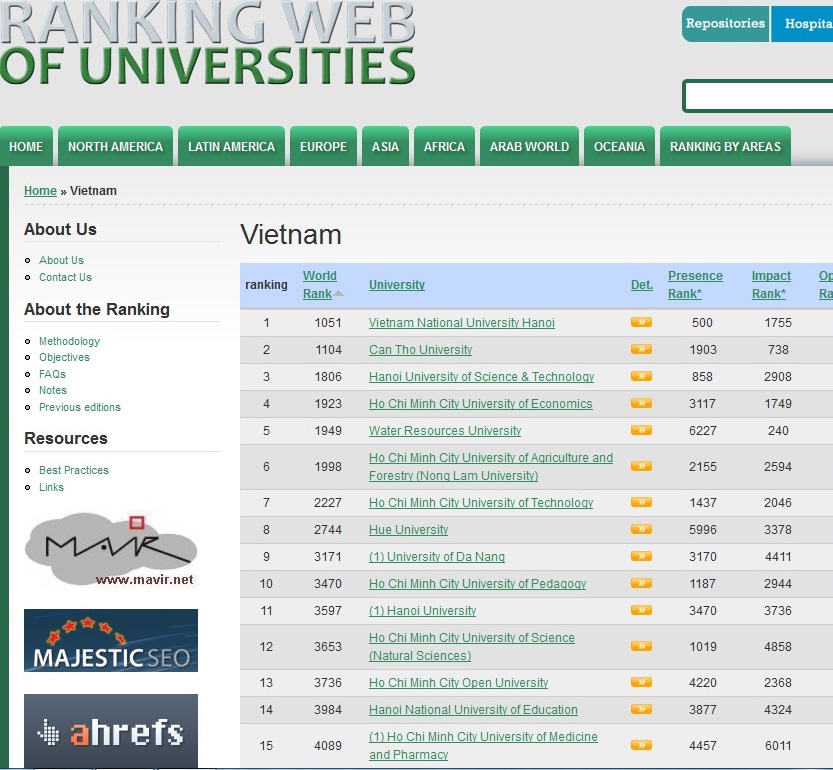This screenshot has height=770, width=833.
Task: Click the Home breadcrumb link
Action: (40, 191)
